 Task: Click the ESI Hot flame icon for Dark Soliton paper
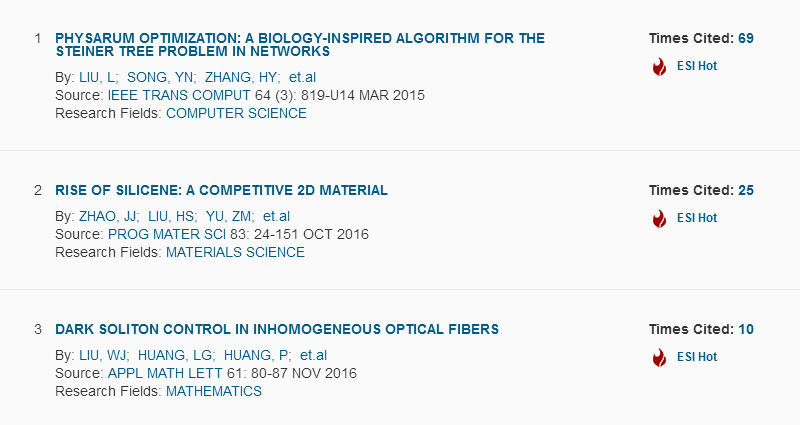coord(659,357)
